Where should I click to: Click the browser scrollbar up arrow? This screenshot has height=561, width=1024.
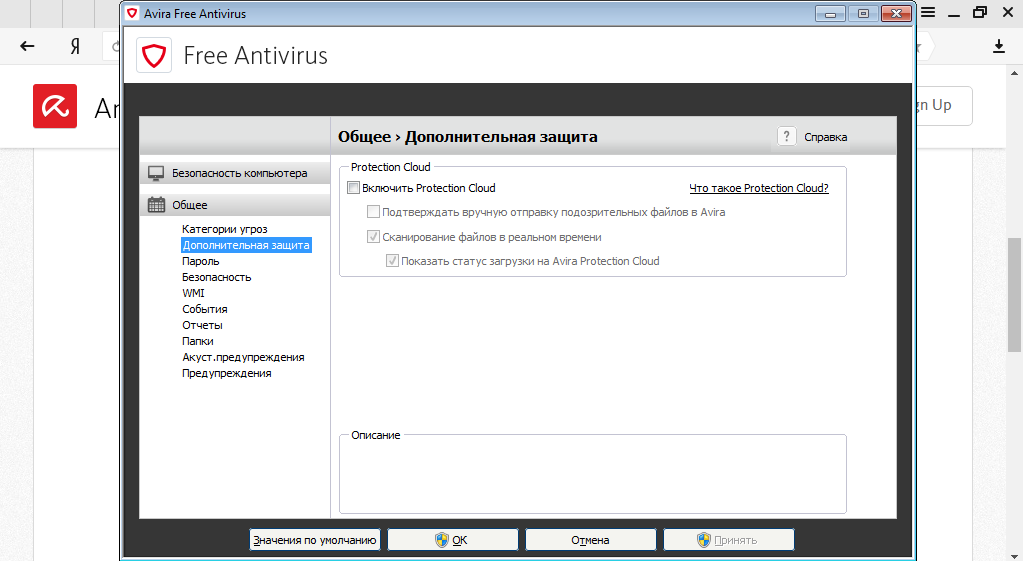click(x=1014, y=72)
